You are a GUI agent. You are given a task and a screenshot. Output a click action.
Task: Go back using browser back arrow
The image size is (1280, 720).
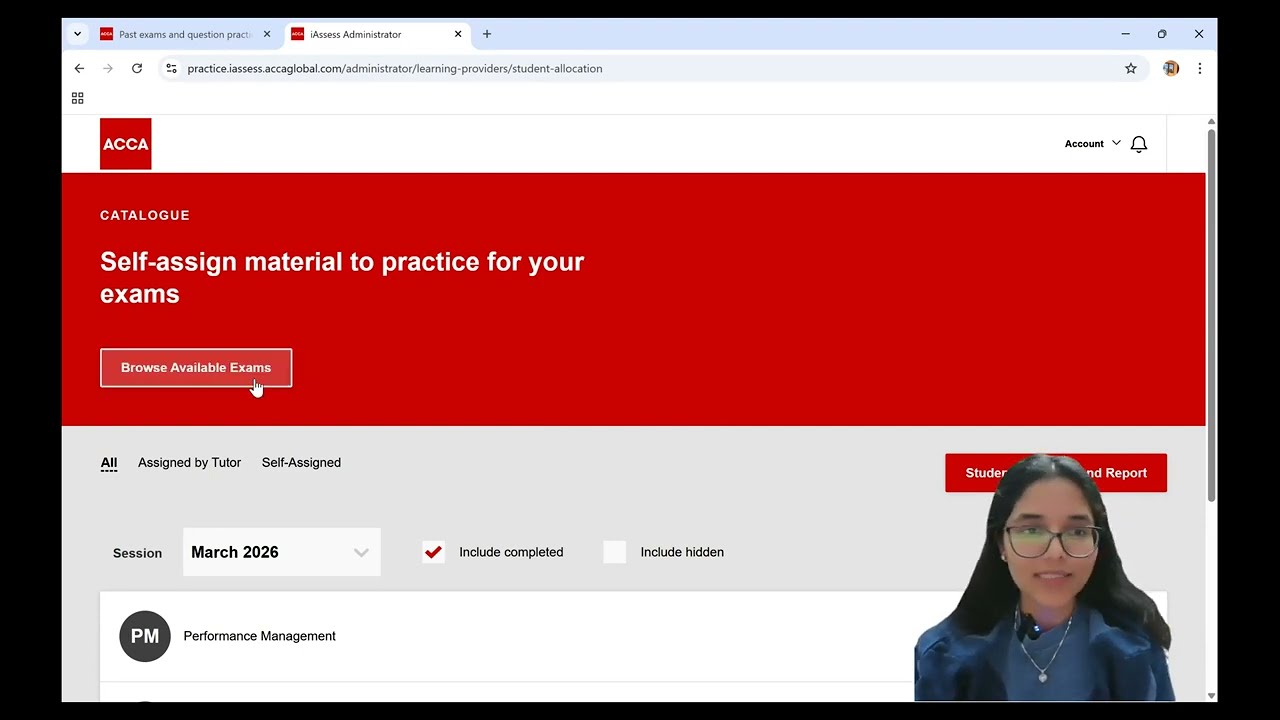79,68
